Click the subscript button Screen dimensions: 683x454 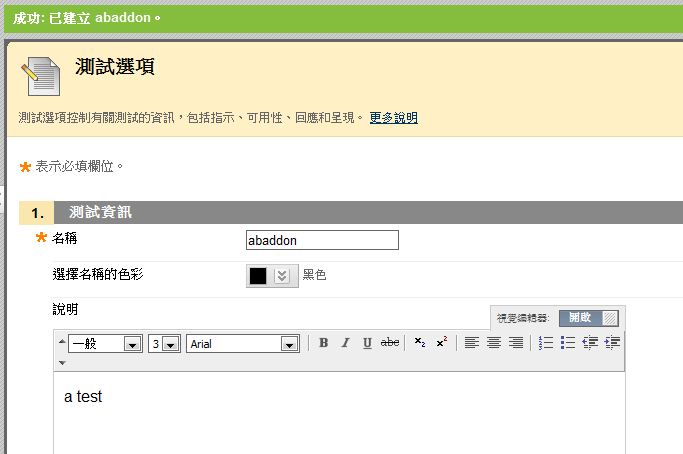[x=419, y=343]
